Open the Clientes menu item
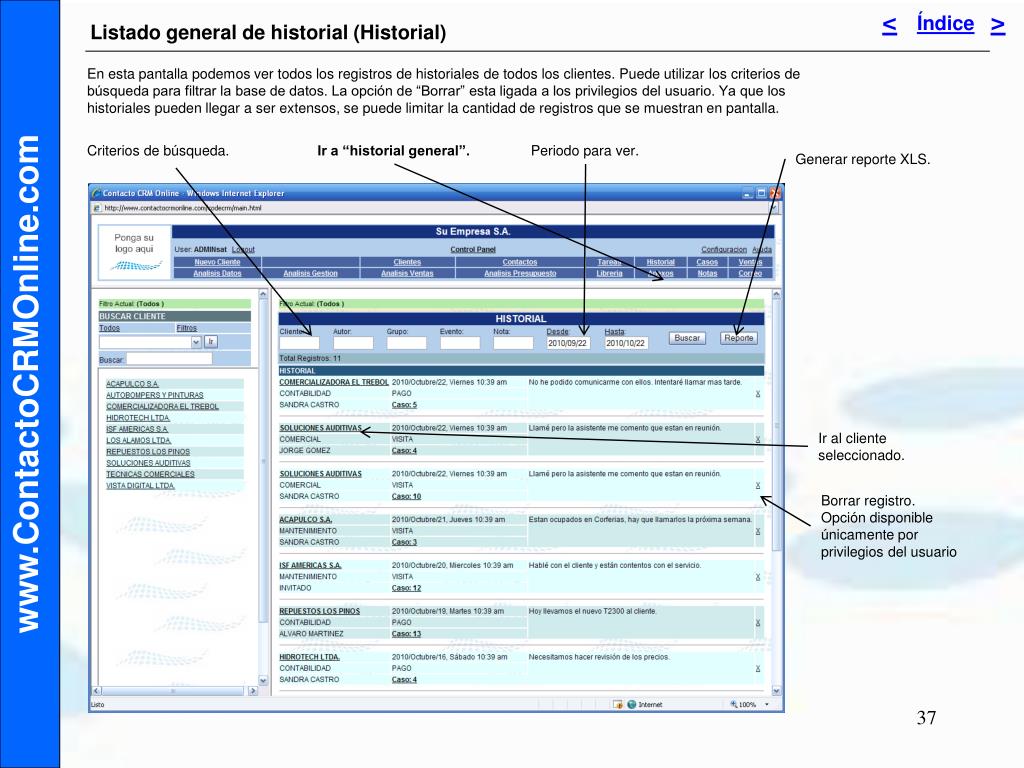 coord(407,262)
